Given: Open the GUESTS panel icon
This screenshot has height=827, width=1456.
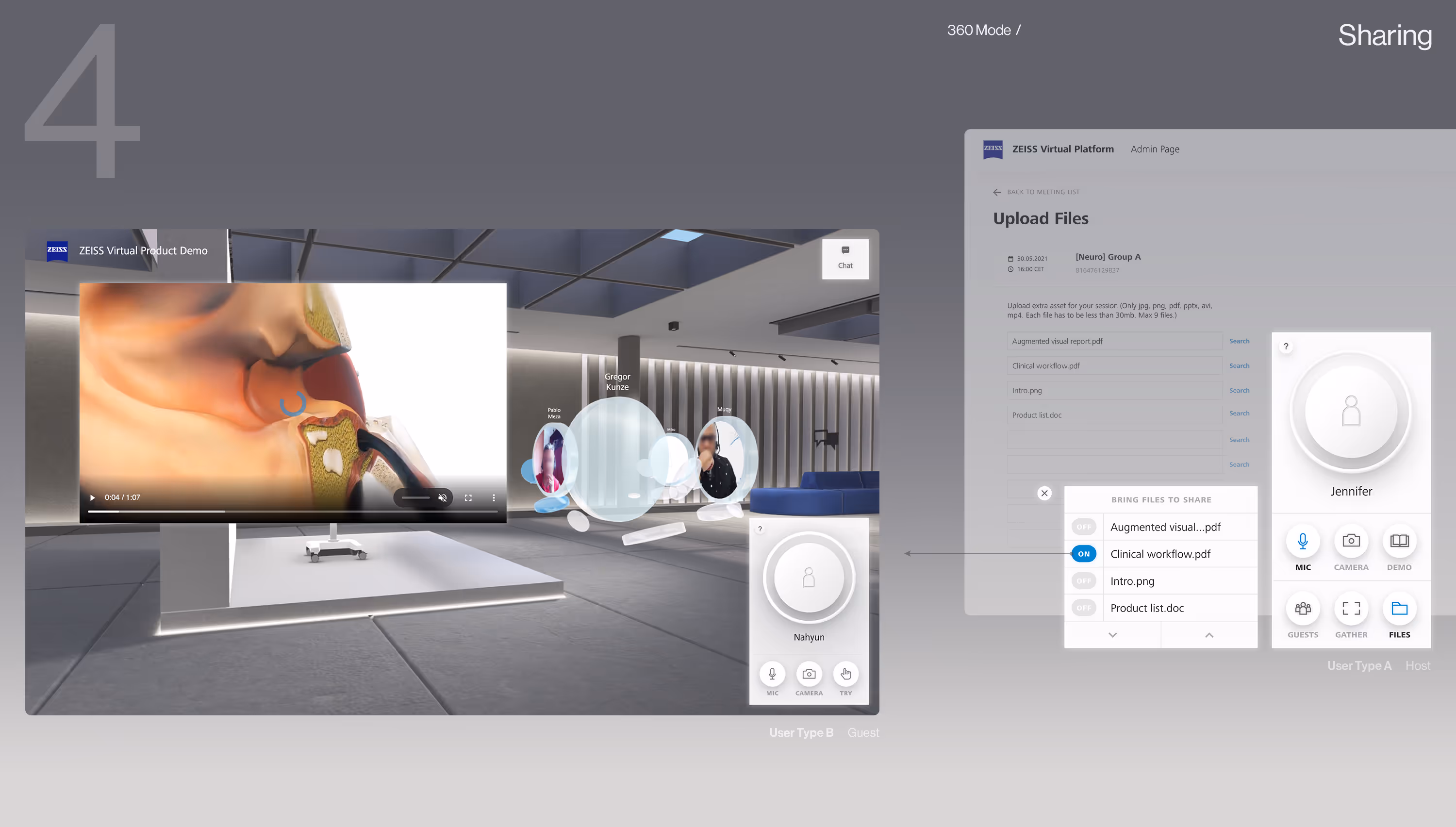Looking at the screenshot, I should click(x=1303, y=608).
